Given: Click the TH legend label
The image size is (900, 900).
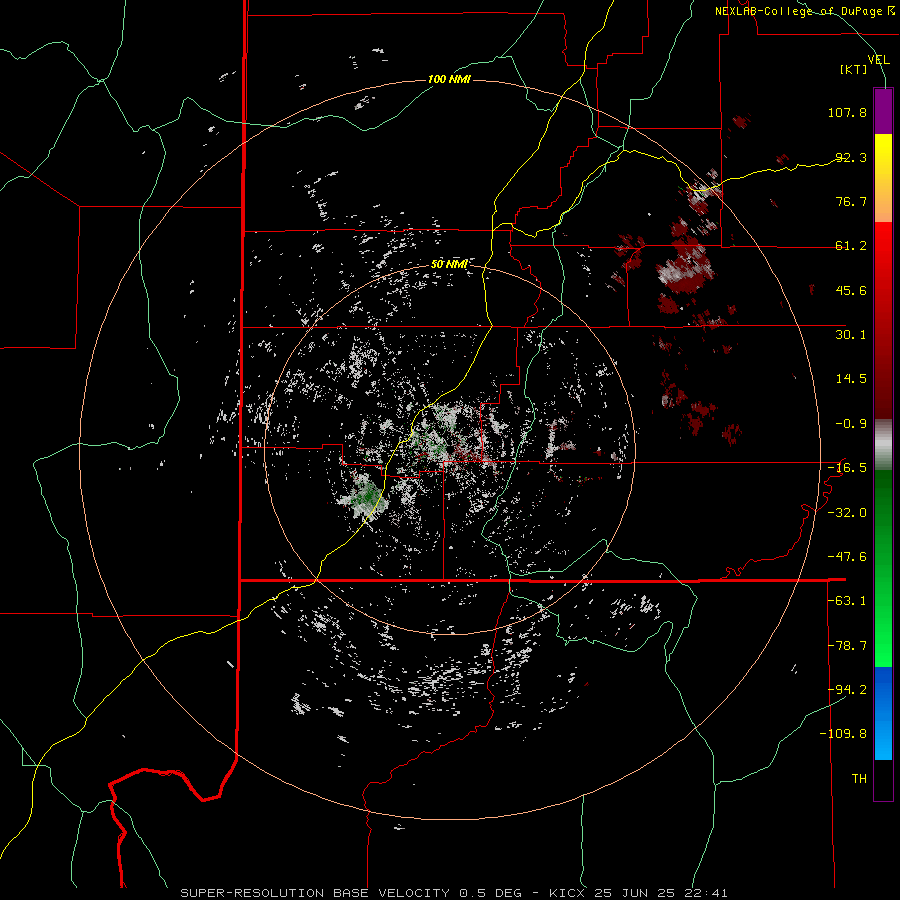Looking at the screenshot, I should (x=859, y=779).
